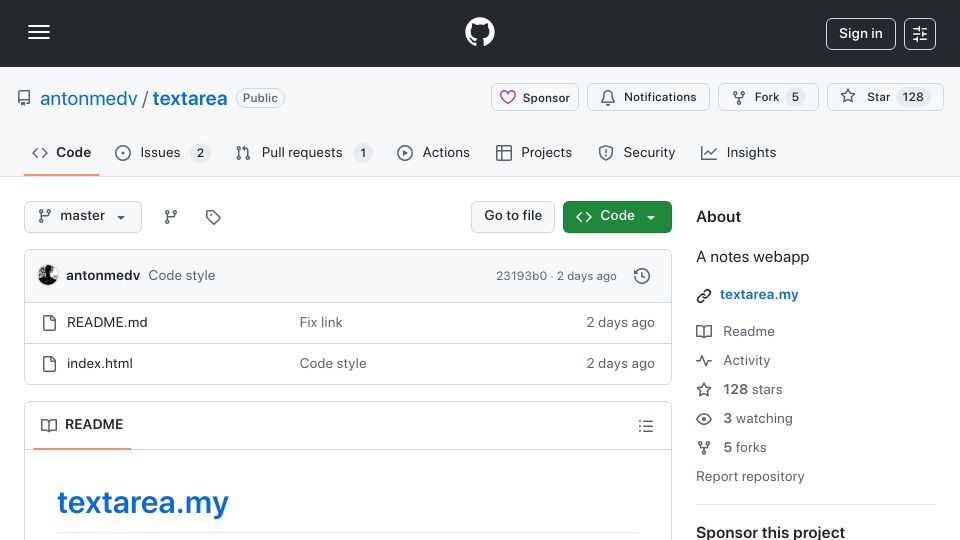Open README outline list icon
Screen dimensions: 960x540
646,426
